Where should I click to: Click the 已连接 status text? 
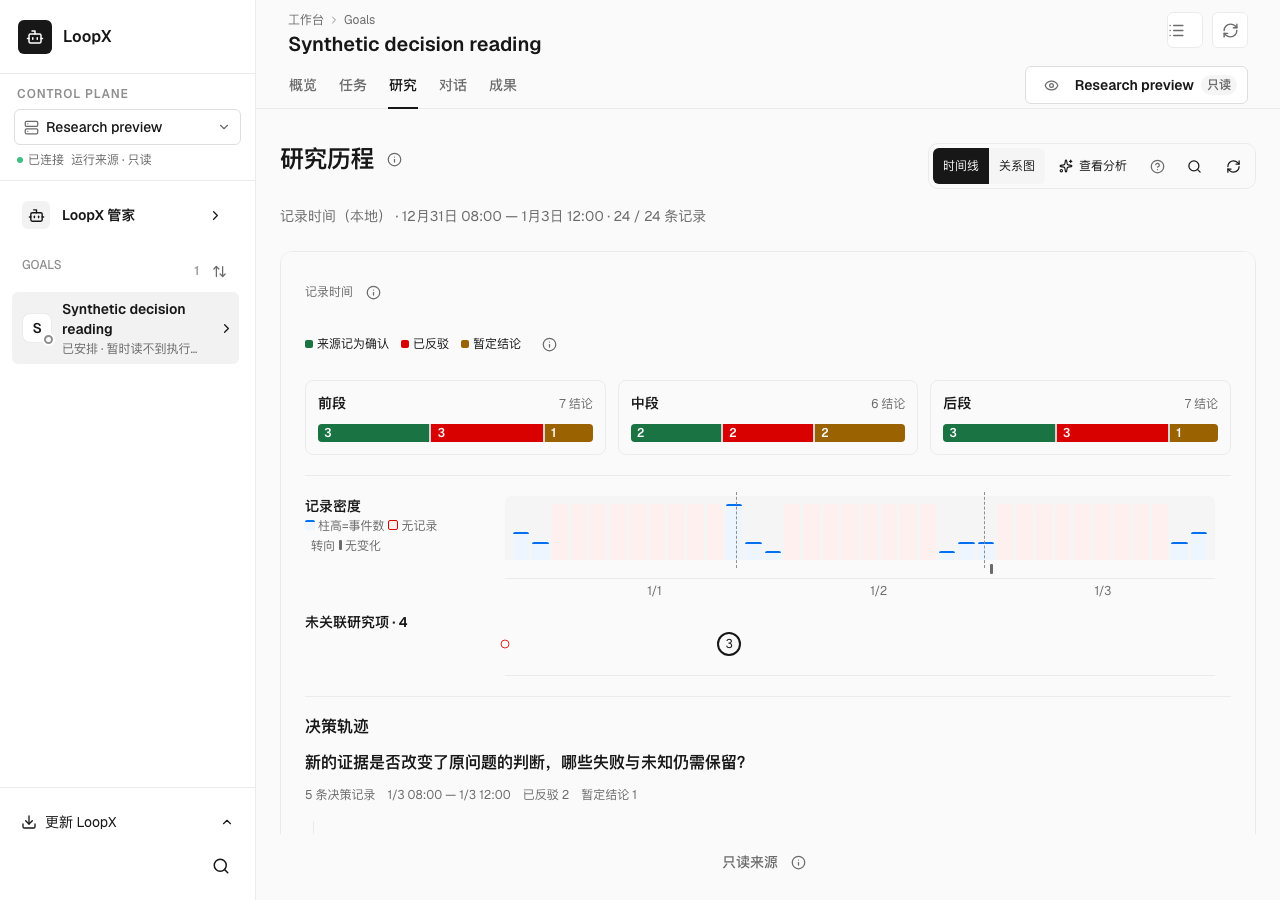tap(46, 160)
